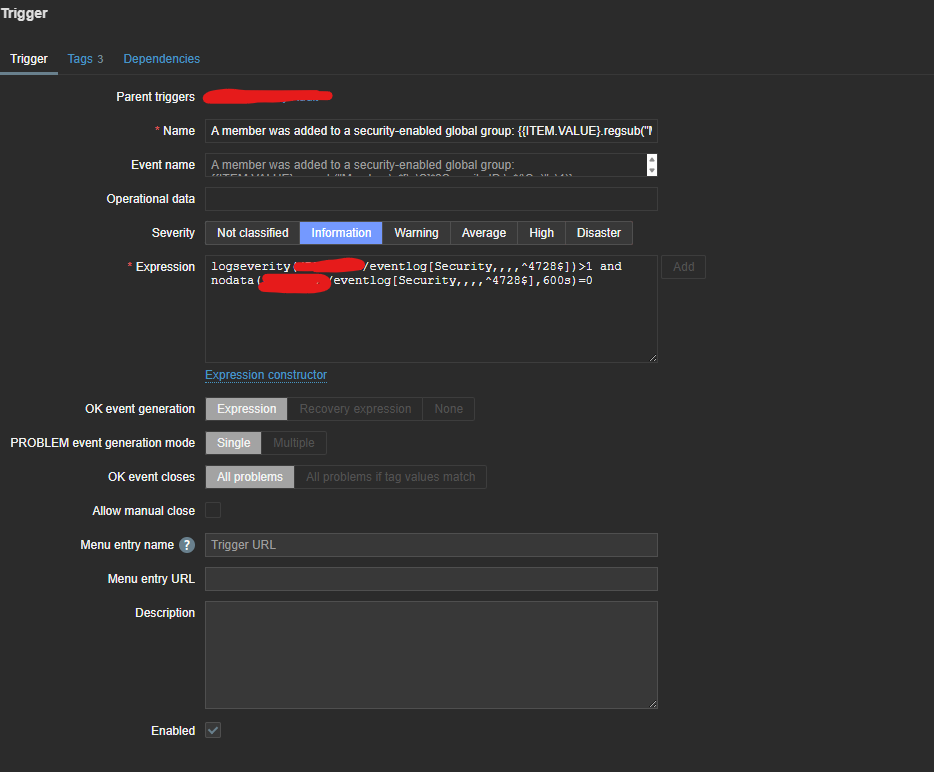Select Information severity
The image size is (934, 772).
pyautogui.click(x=341, y=233)
